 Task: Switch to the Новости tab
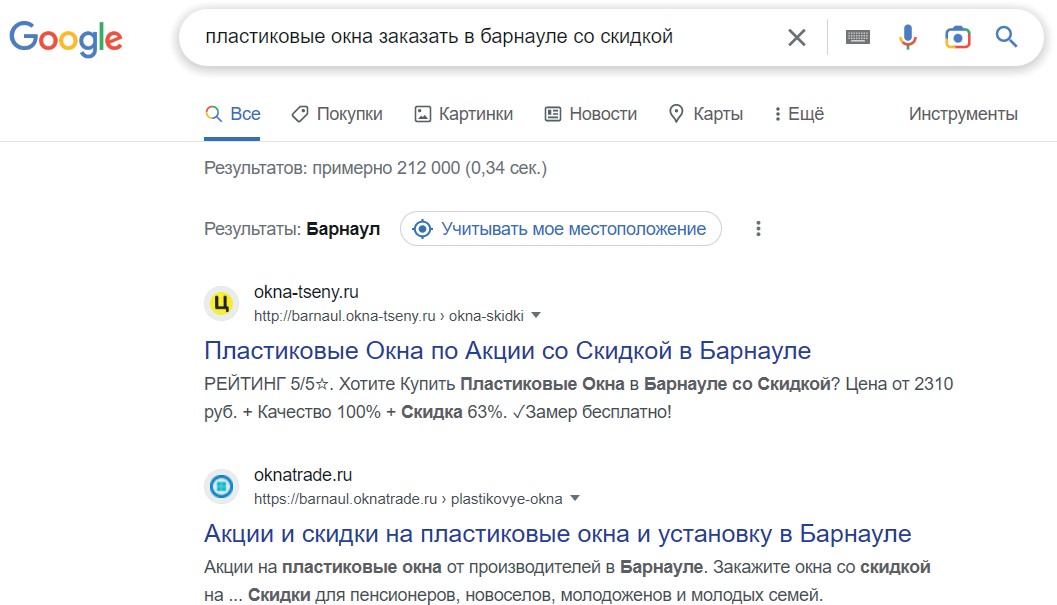coord(590,114)
